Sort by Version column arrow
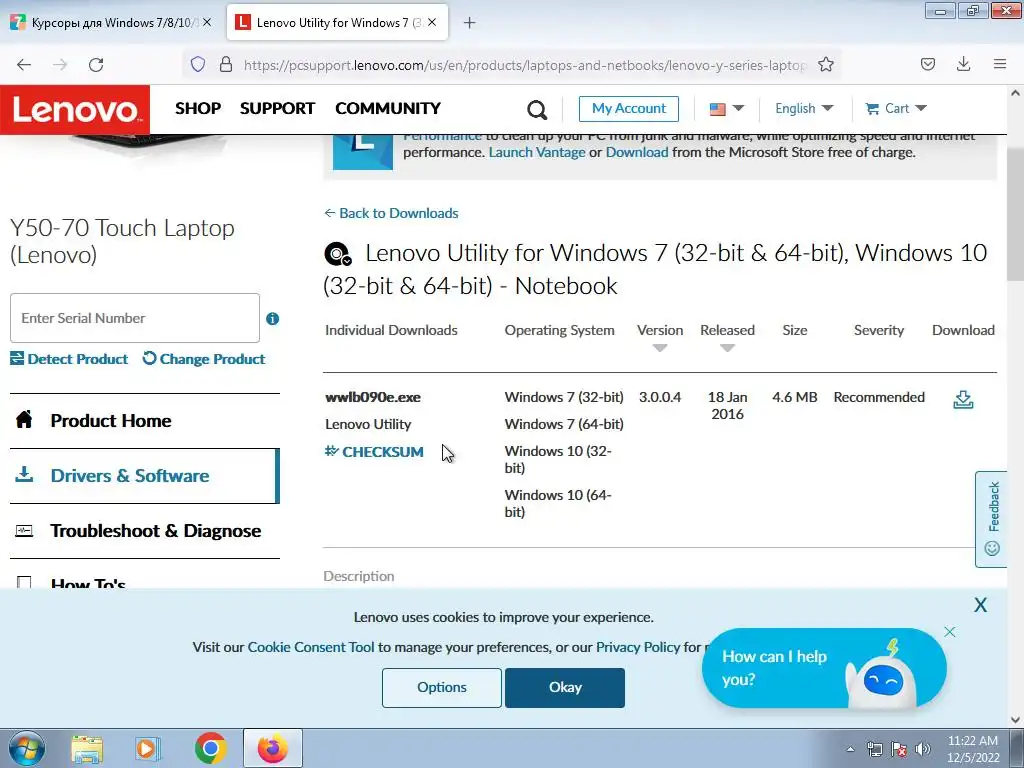 pos(660,348)
